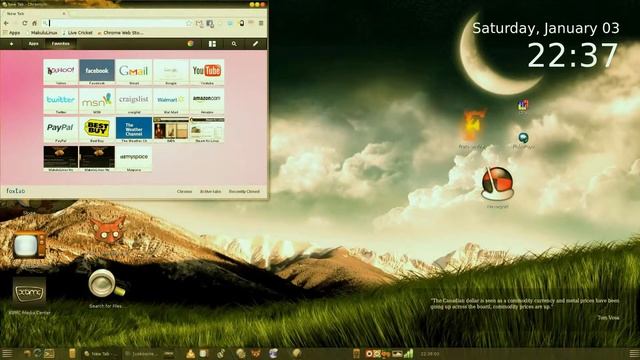The image size is (640, 360).
Task: Open the blue globe desktop icon
Action: pos(523,138)
